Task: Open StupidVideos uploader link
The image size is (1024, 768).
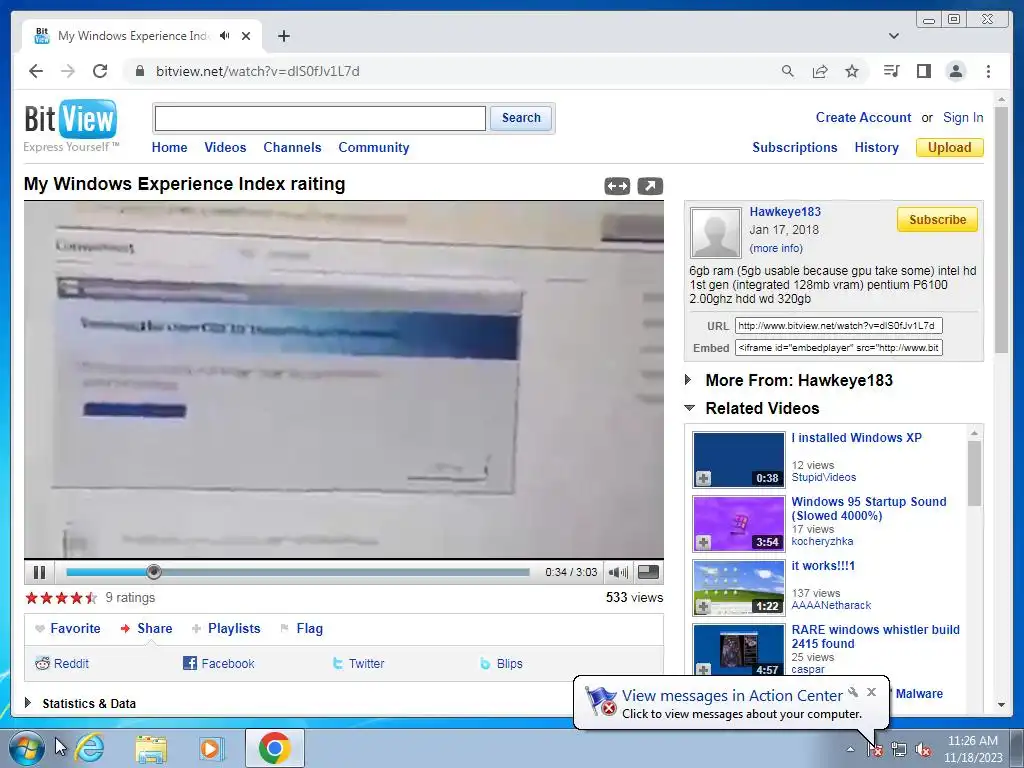Action: (x=824, y=477)
